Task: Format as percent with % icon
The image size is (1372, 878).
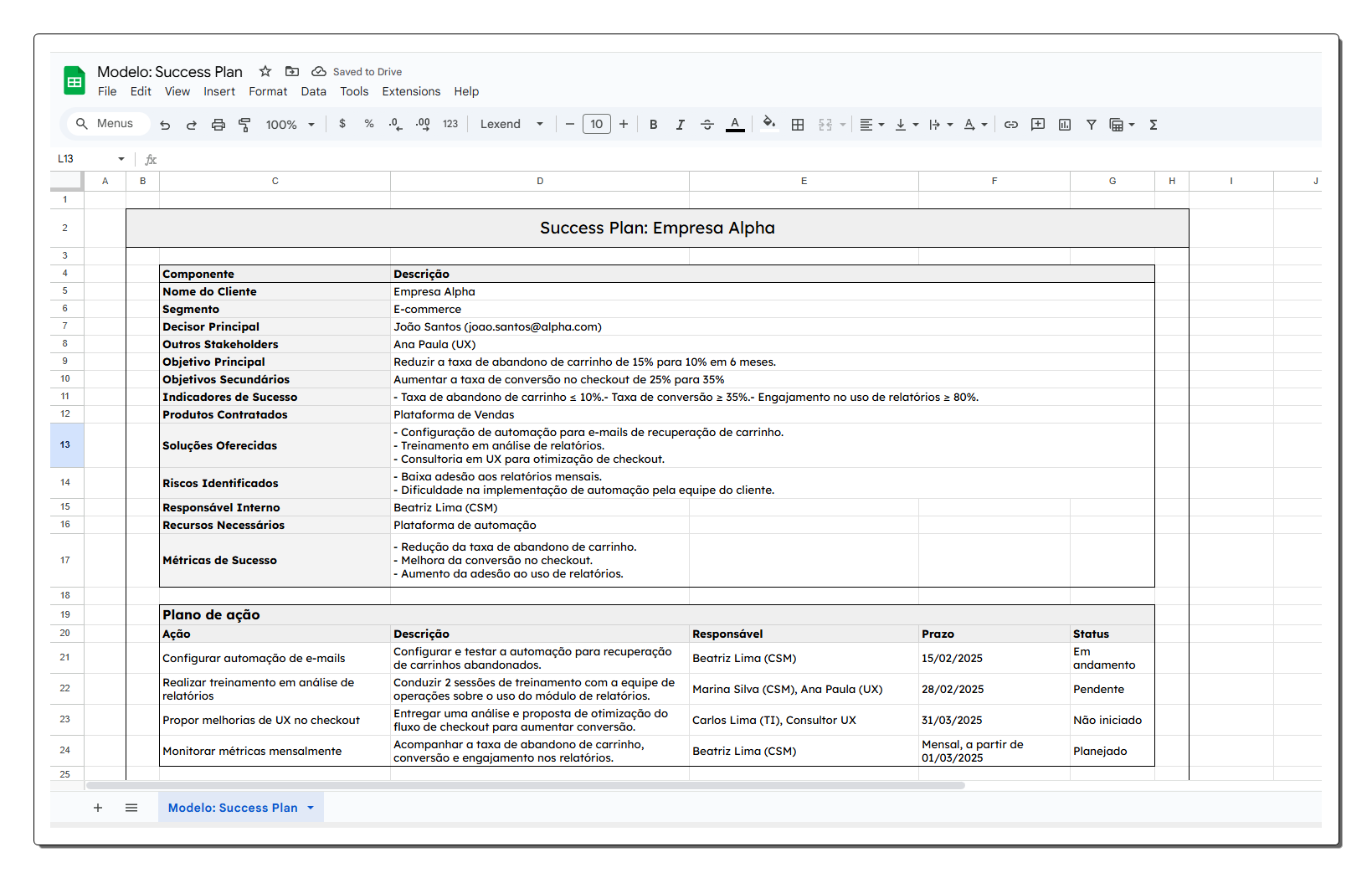Action: point(369,124)
